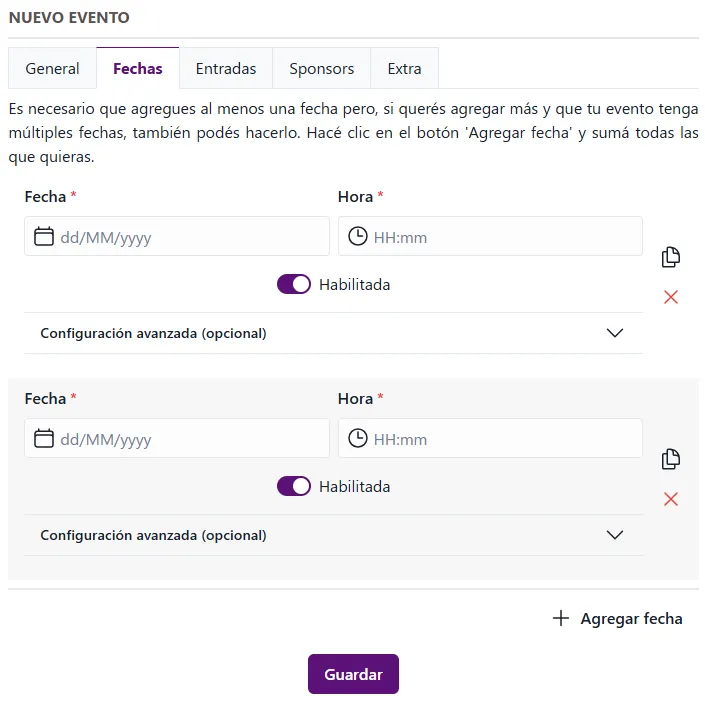Duplicate the second date entry via copy icon
The width and height of the screenshot is (705, 708).
click(x=671, y=459)
